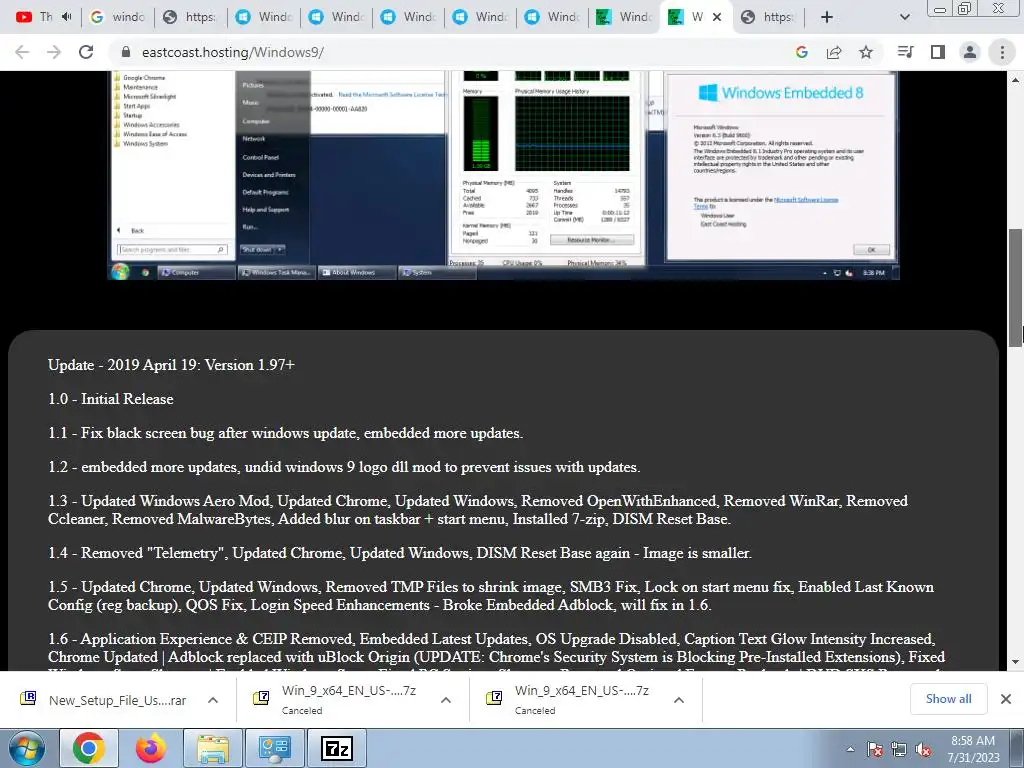Open a new tab with plus button

pyautogui.click(x=827, y=17)
